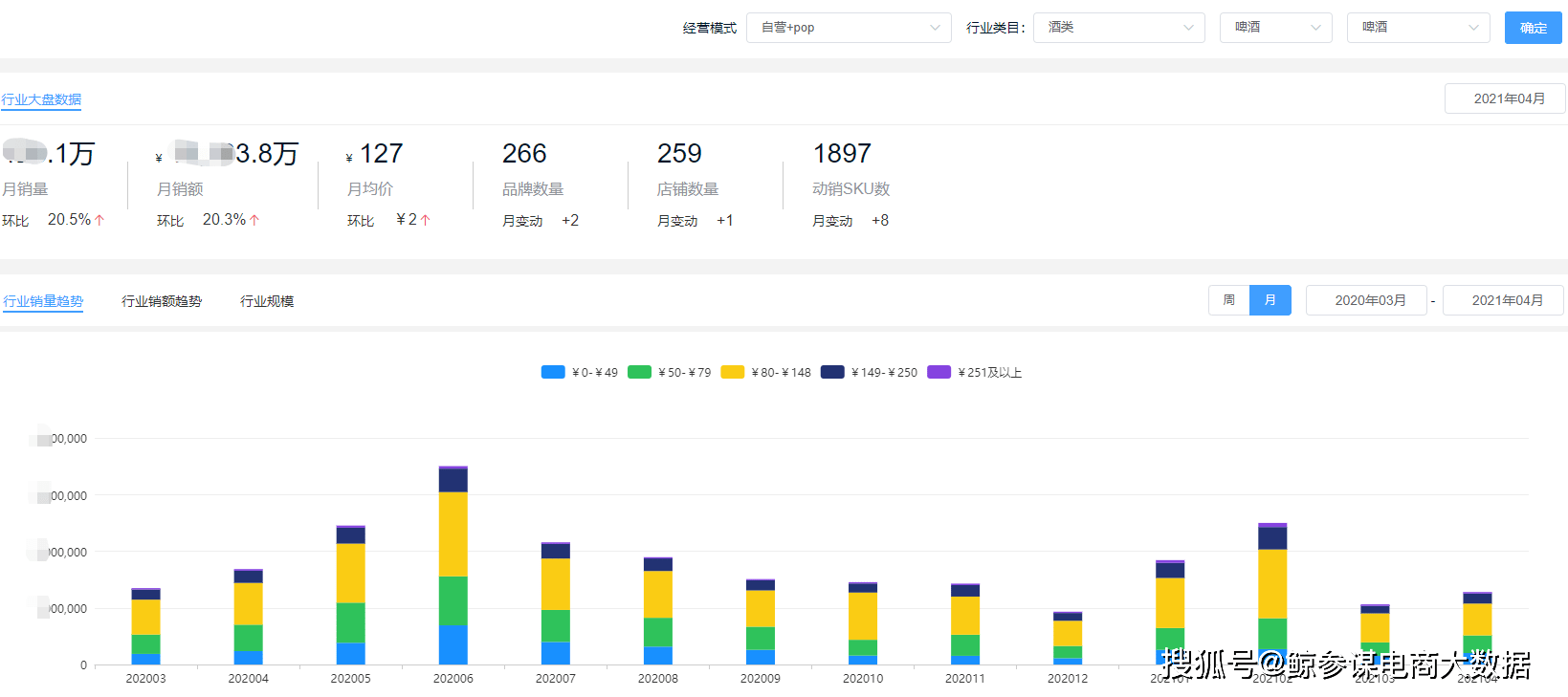The image size is (1568, 697).
Task: Click the 202008 stacked bar
Action: (x=658, y=611)
